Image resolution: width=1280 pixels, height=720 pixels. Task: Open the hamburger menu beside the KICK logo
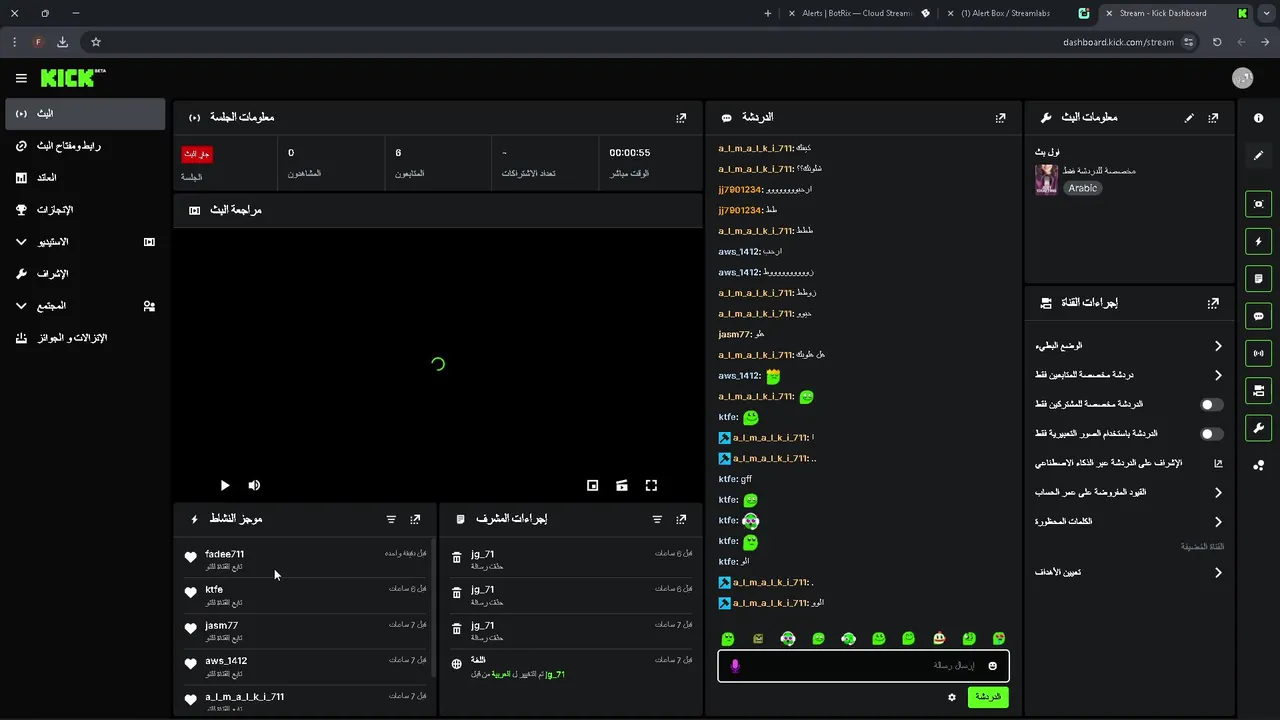21,78
